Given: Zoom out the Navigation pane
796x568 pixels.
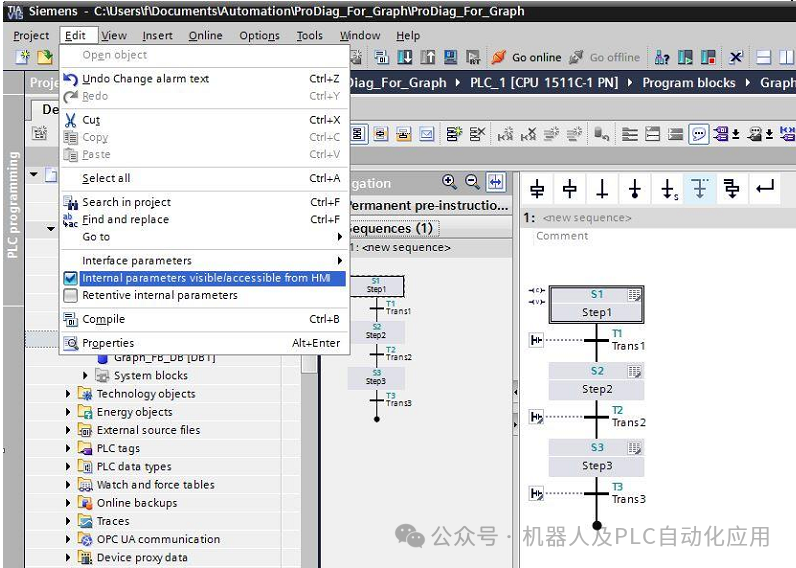Looking at the screenshot, I should coord(472,182).
